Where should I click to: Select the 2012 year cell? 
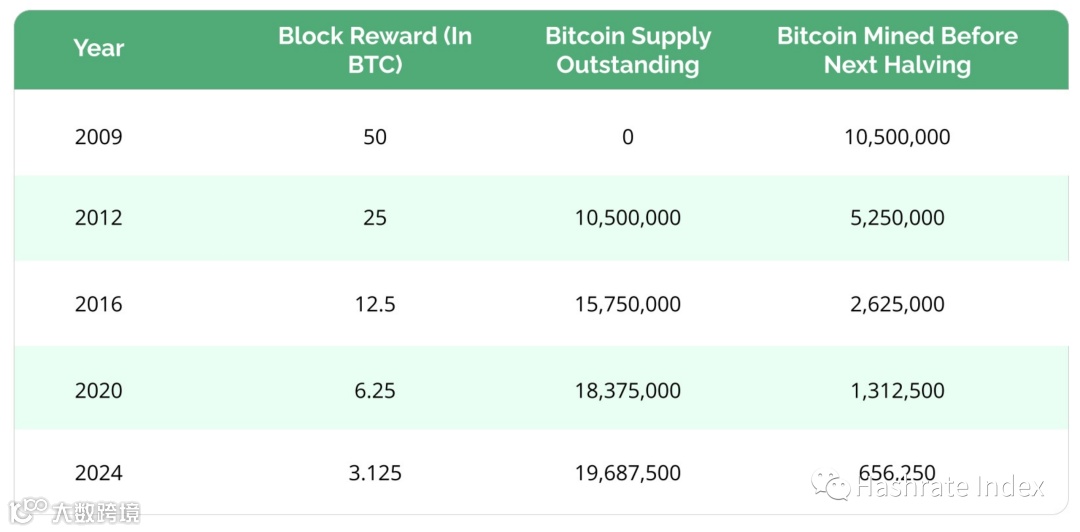[x=99, y=218]
